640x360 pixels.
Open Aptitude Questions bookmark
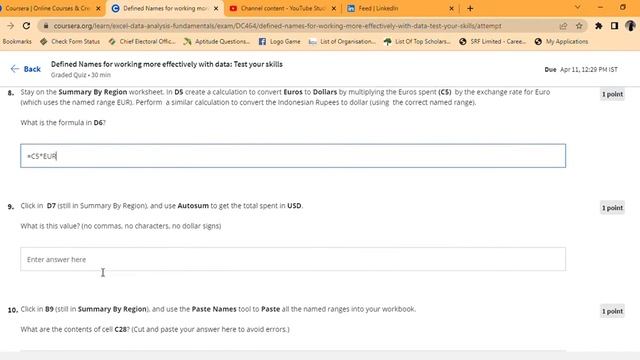point(217,42)
